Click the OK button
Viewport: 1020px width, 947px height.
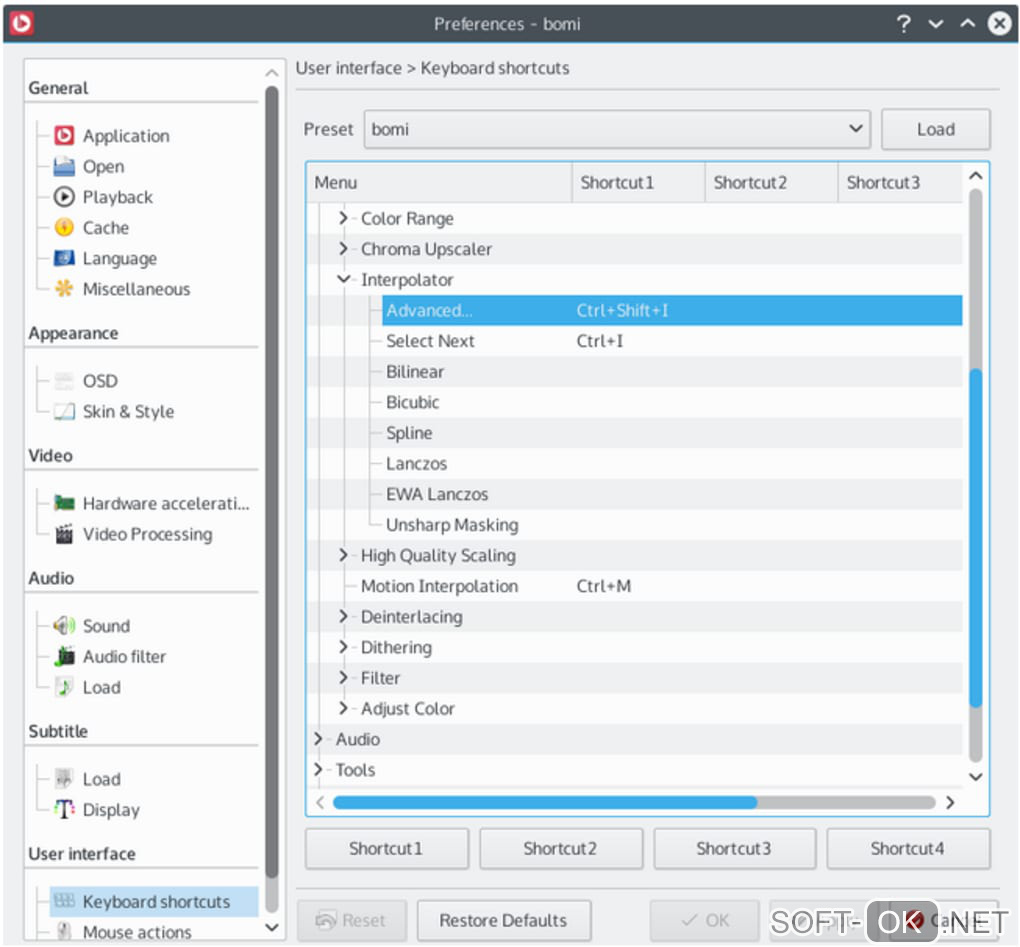point(705,920)
